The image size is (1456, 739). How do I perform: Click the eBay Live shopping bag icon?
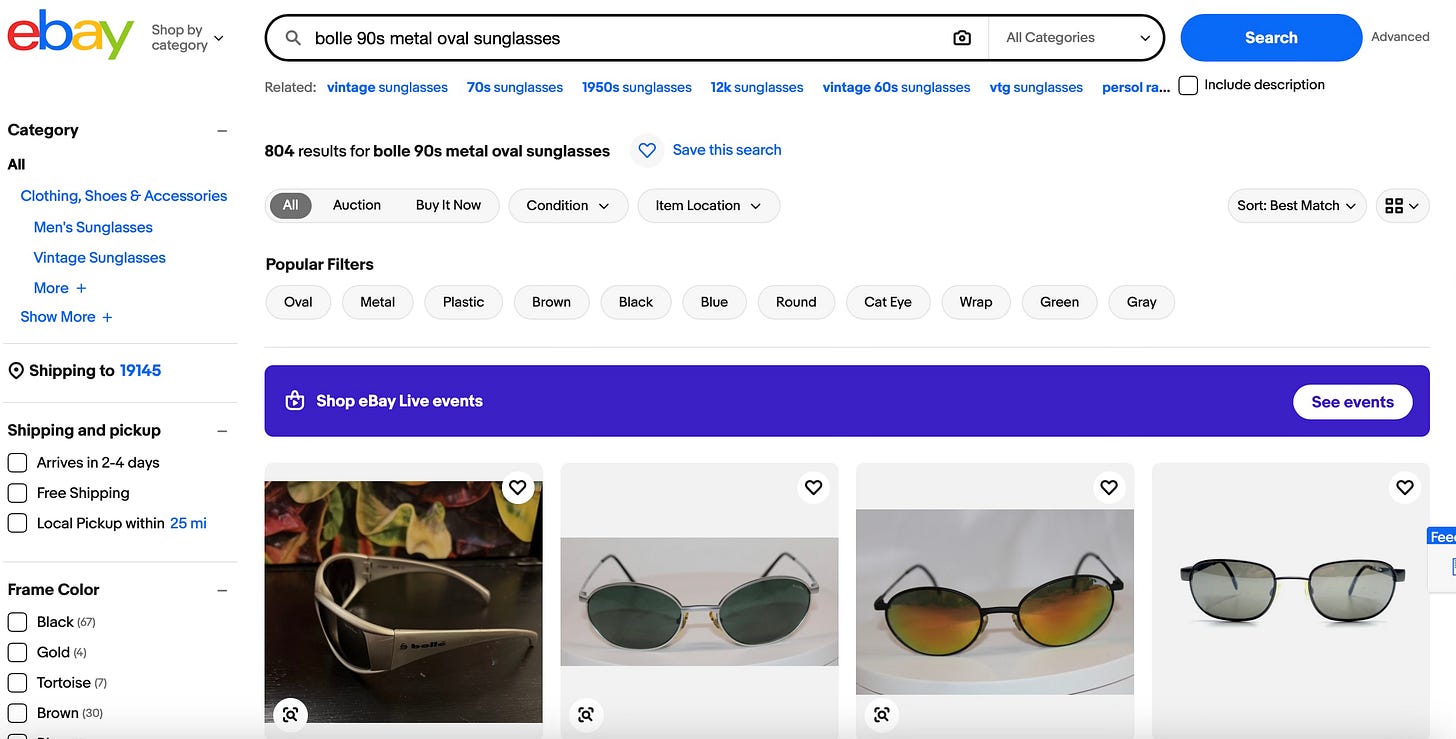[294, 401]
